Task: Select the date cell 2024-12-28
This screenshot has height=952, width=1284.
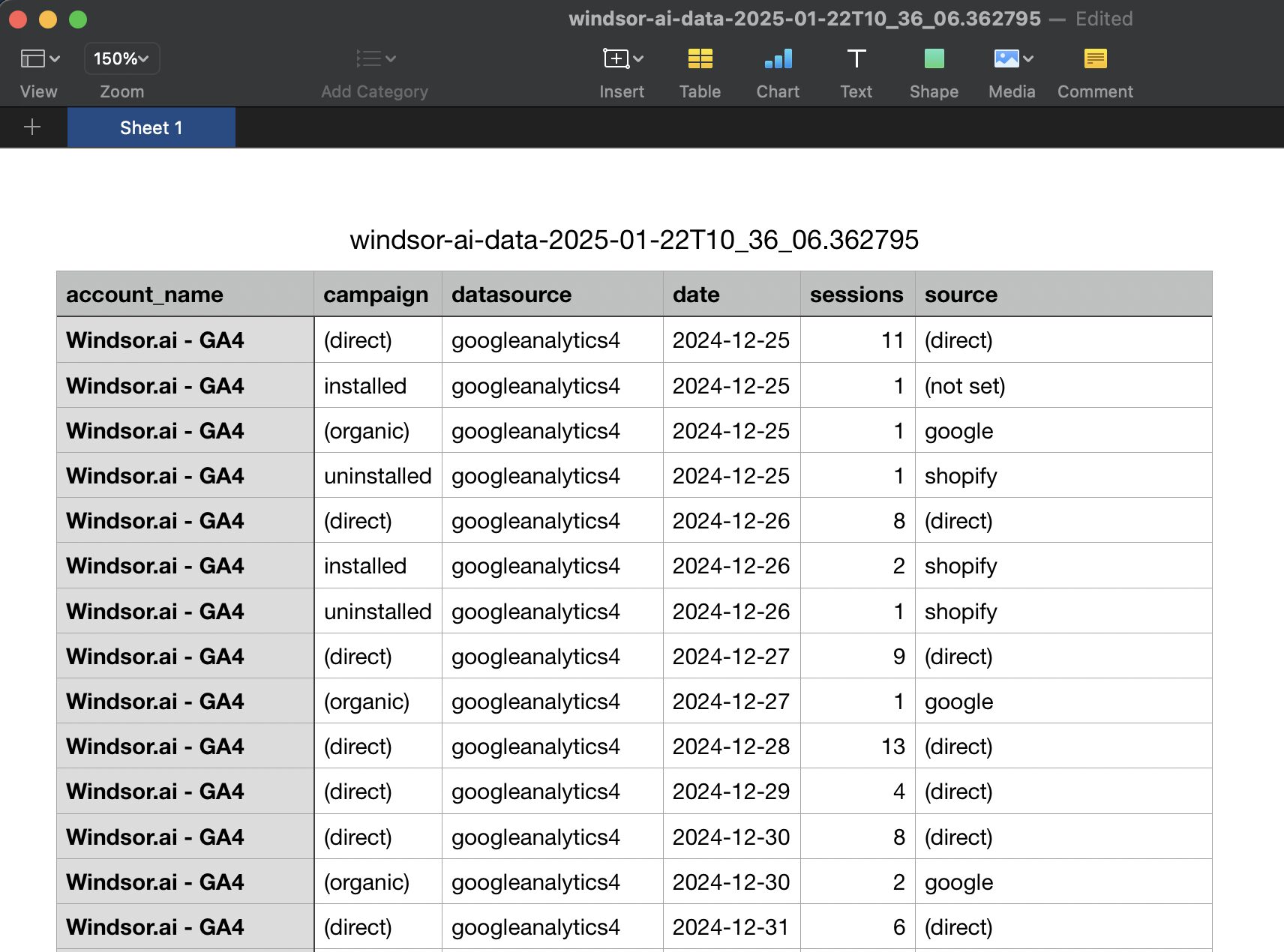Action: [732, 747]
